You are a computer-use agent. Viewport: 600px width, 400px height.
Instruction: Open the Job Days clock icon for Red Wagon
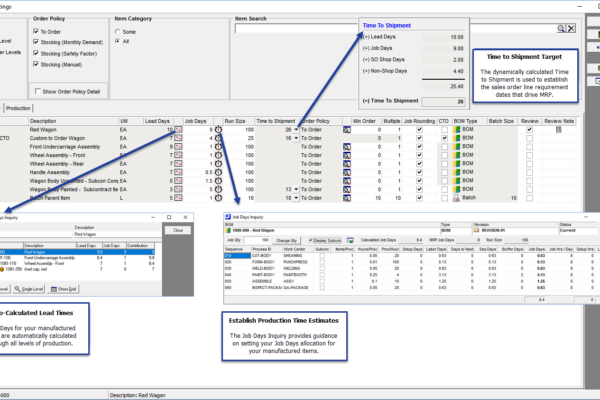click(x=217, y=130)
